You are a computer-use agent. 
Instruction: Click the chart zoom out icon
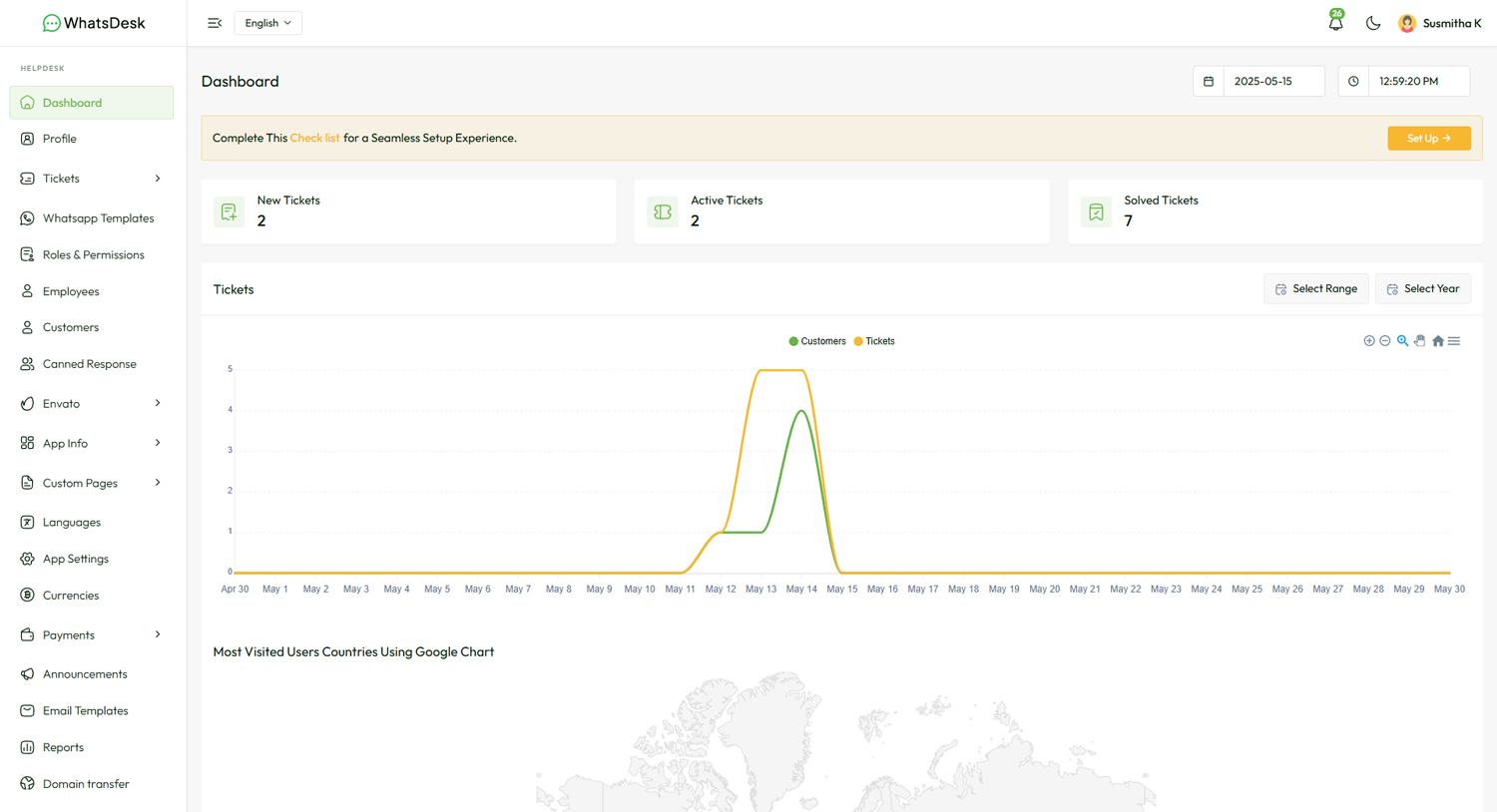click(1385, 341)
